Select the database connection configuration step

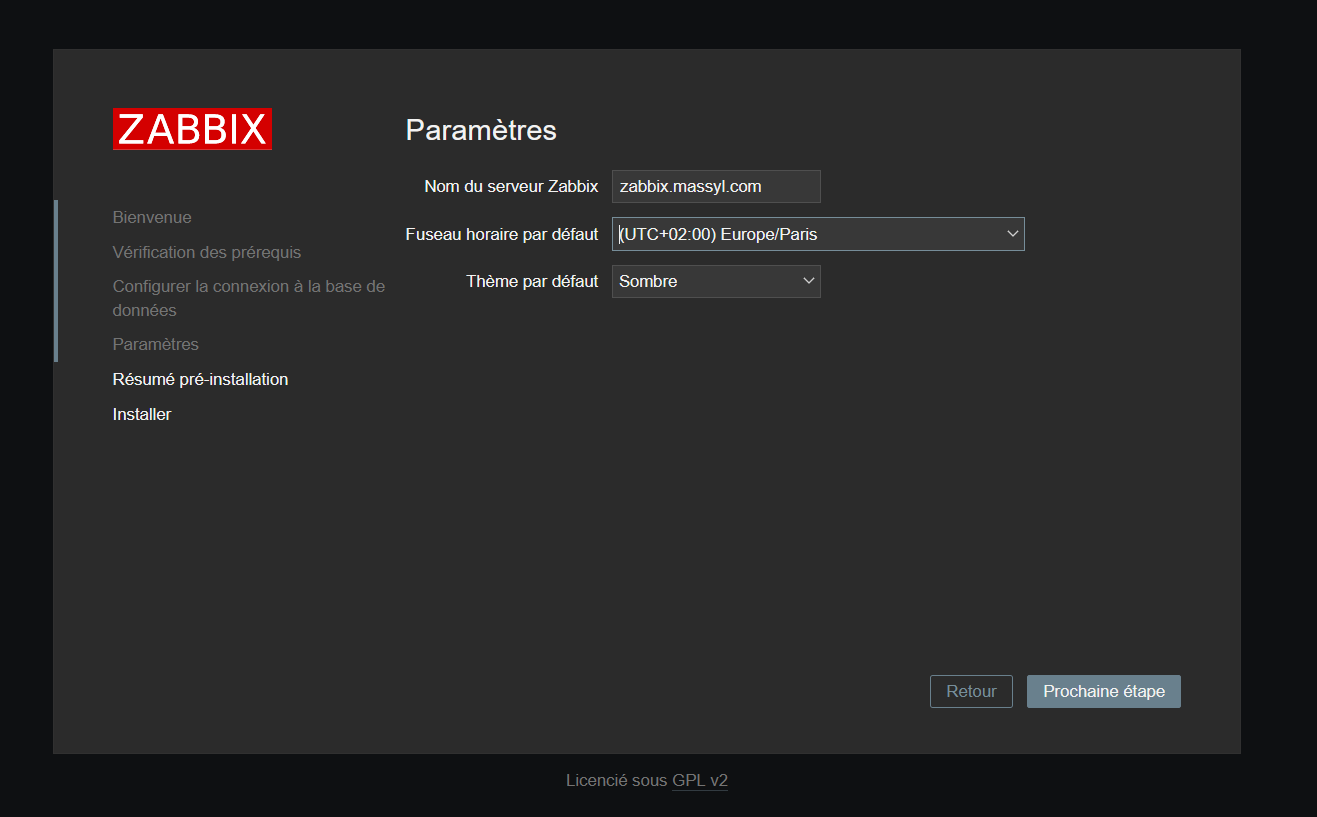click(x=249, y=298)
